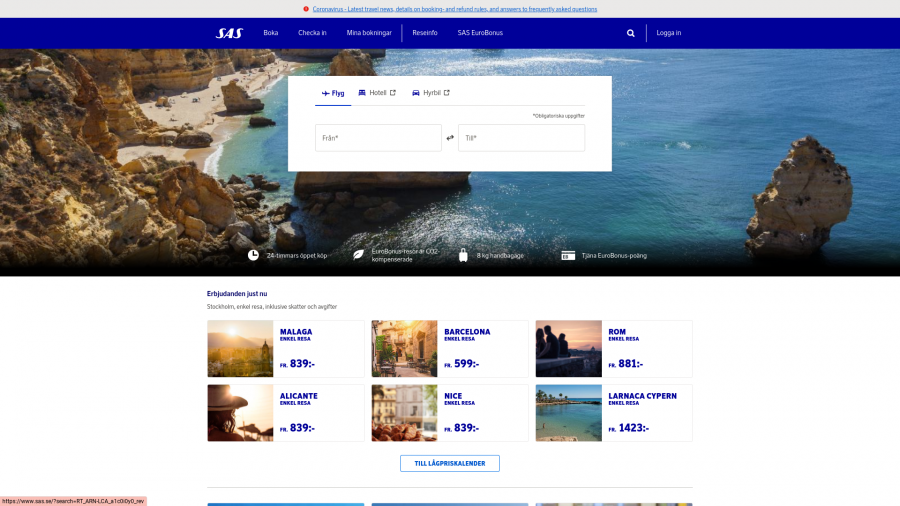Click the Från input field
The height and width of the screenshot is (506, 900).
(x=378, y=138)
